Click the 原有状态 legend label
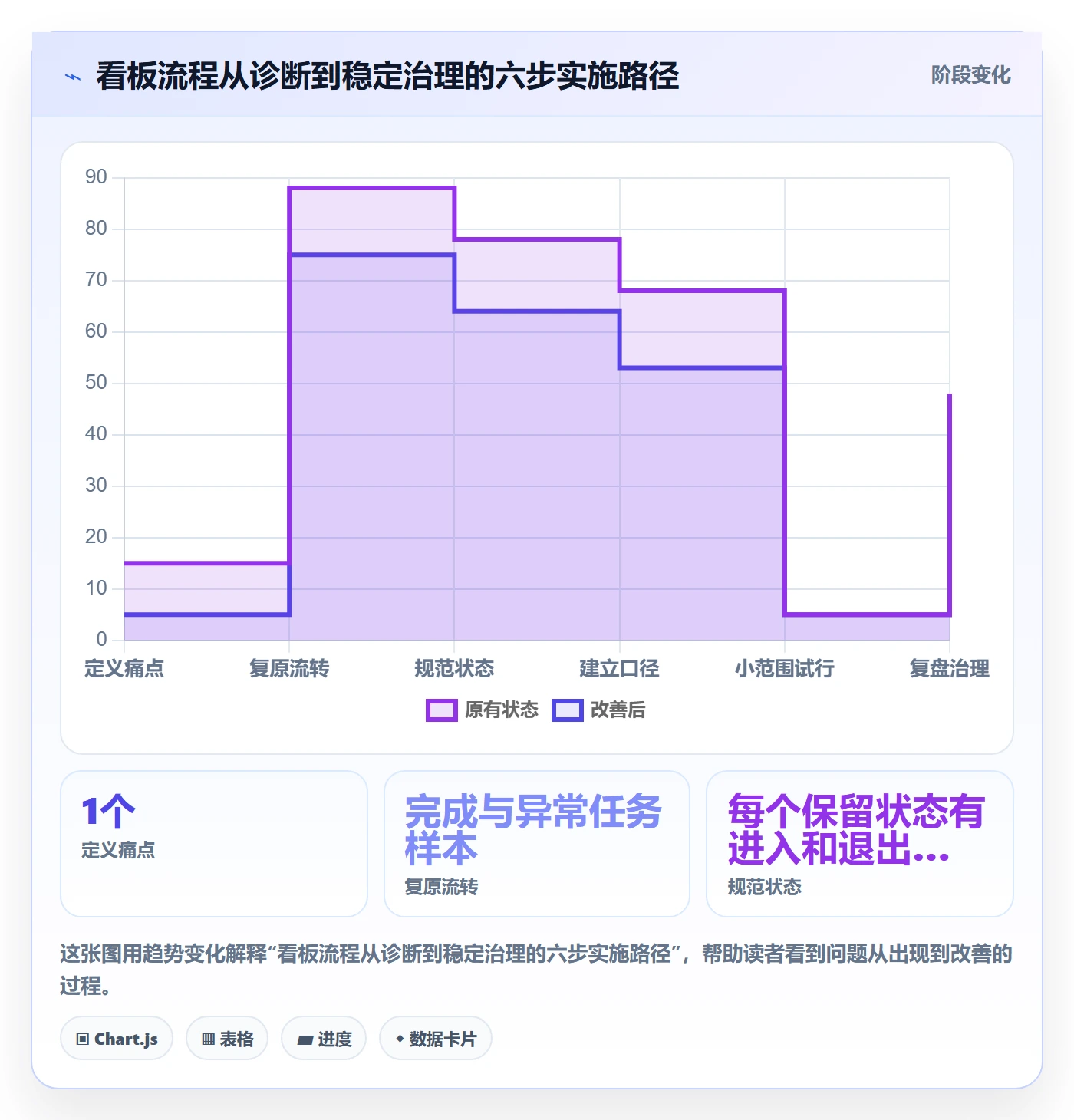This screenshot has height=1120, width=1074. click(x=502, y=710)
